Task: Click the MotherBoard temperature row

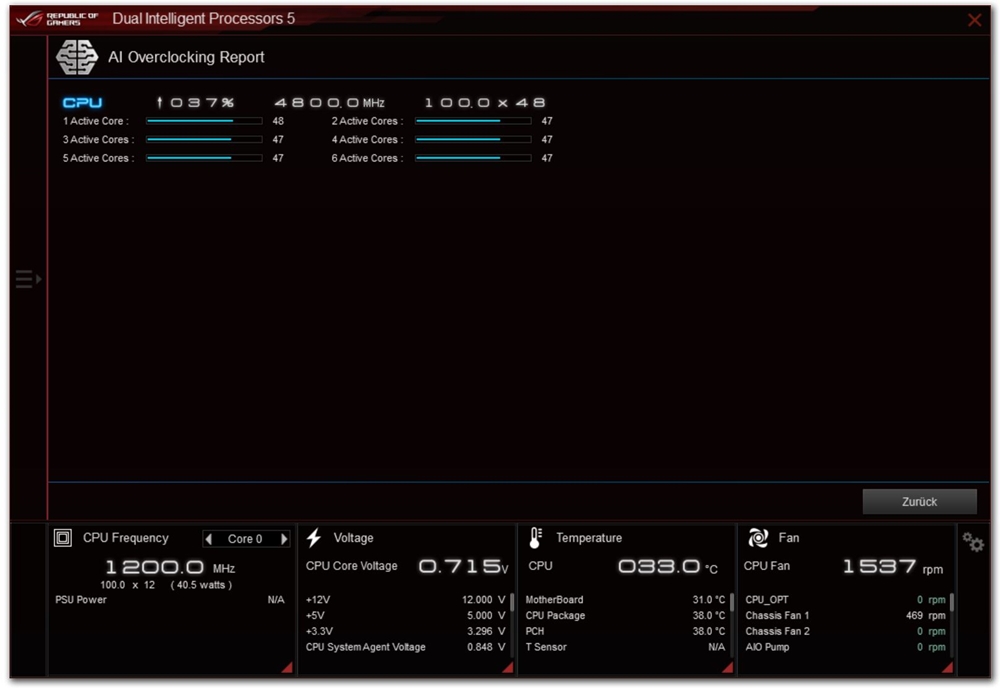Action: click(625, 600)
